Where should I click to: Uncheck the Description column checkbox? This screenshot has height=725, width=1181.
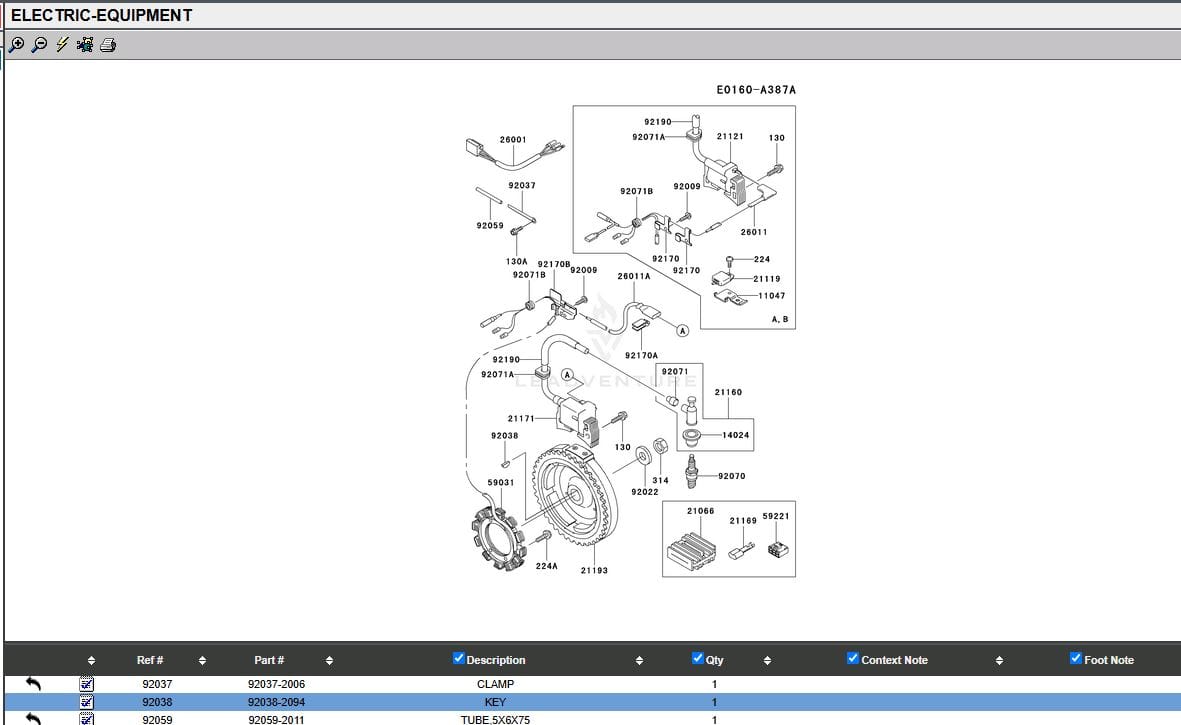[459, 658]
